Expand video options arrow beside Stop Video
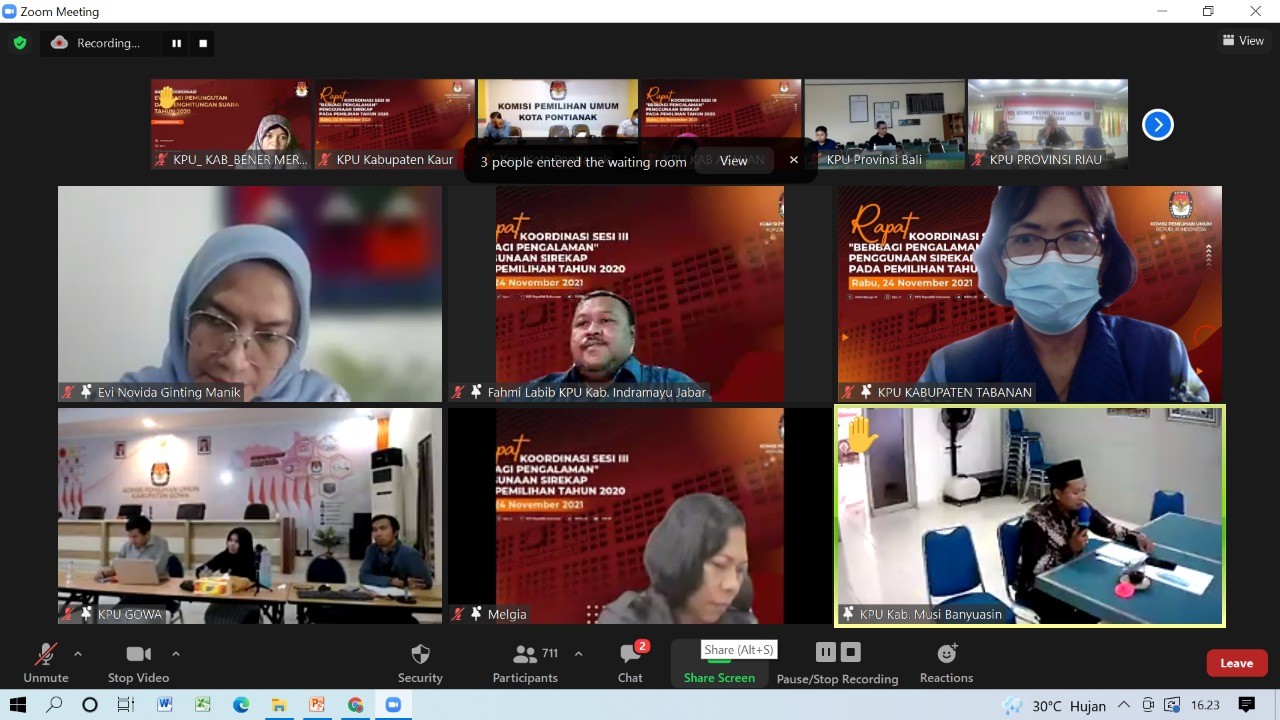Screen dimensions: 1280x720 (176, 654)
